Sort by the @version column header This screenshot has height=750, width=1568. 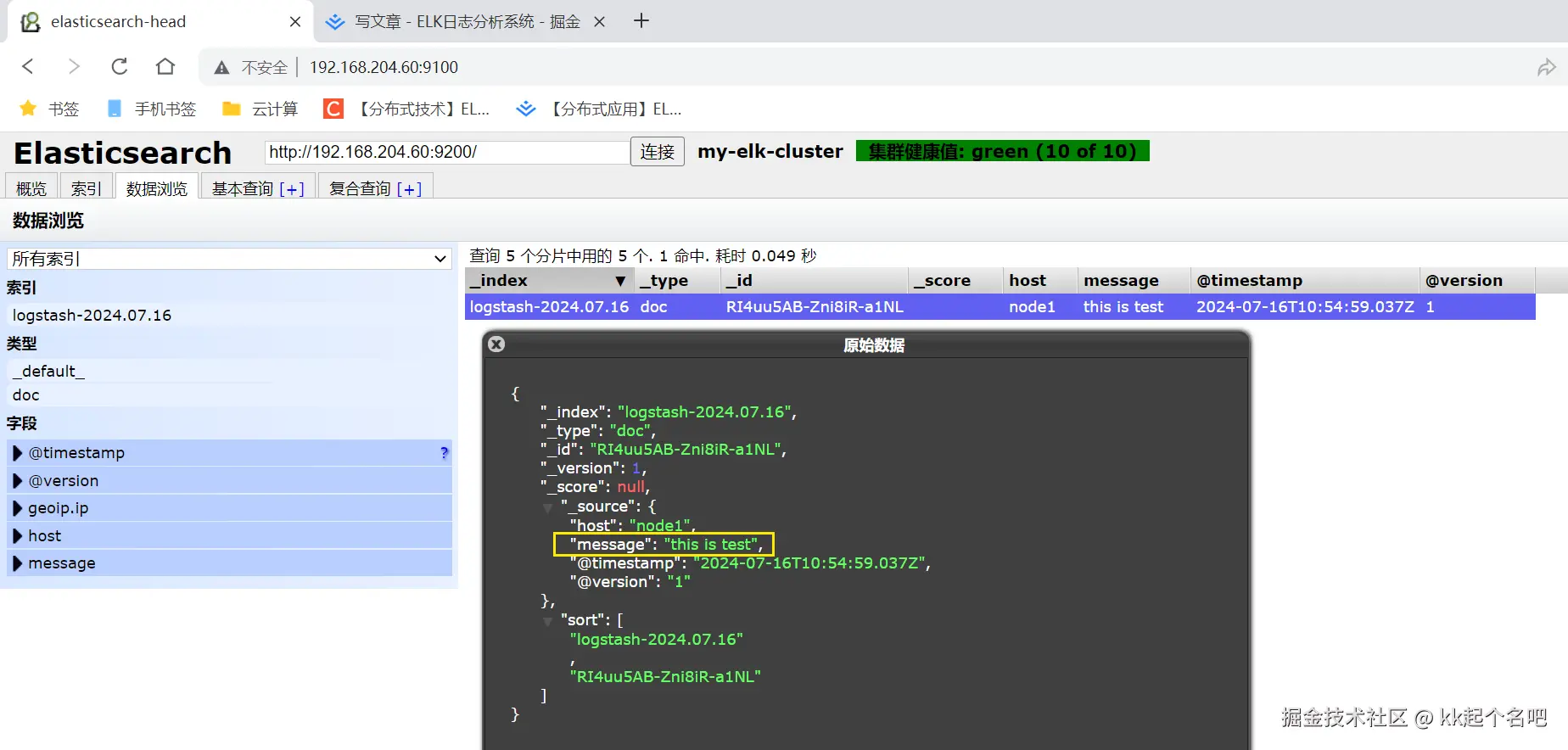(x=1477, y=281)
